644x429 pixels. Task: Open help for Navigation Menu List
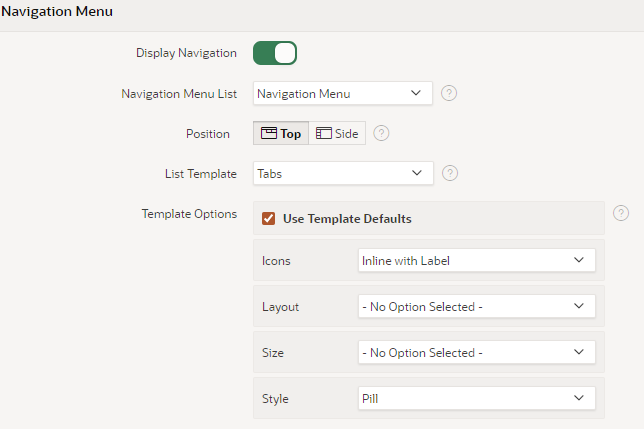tap(449, 93)
